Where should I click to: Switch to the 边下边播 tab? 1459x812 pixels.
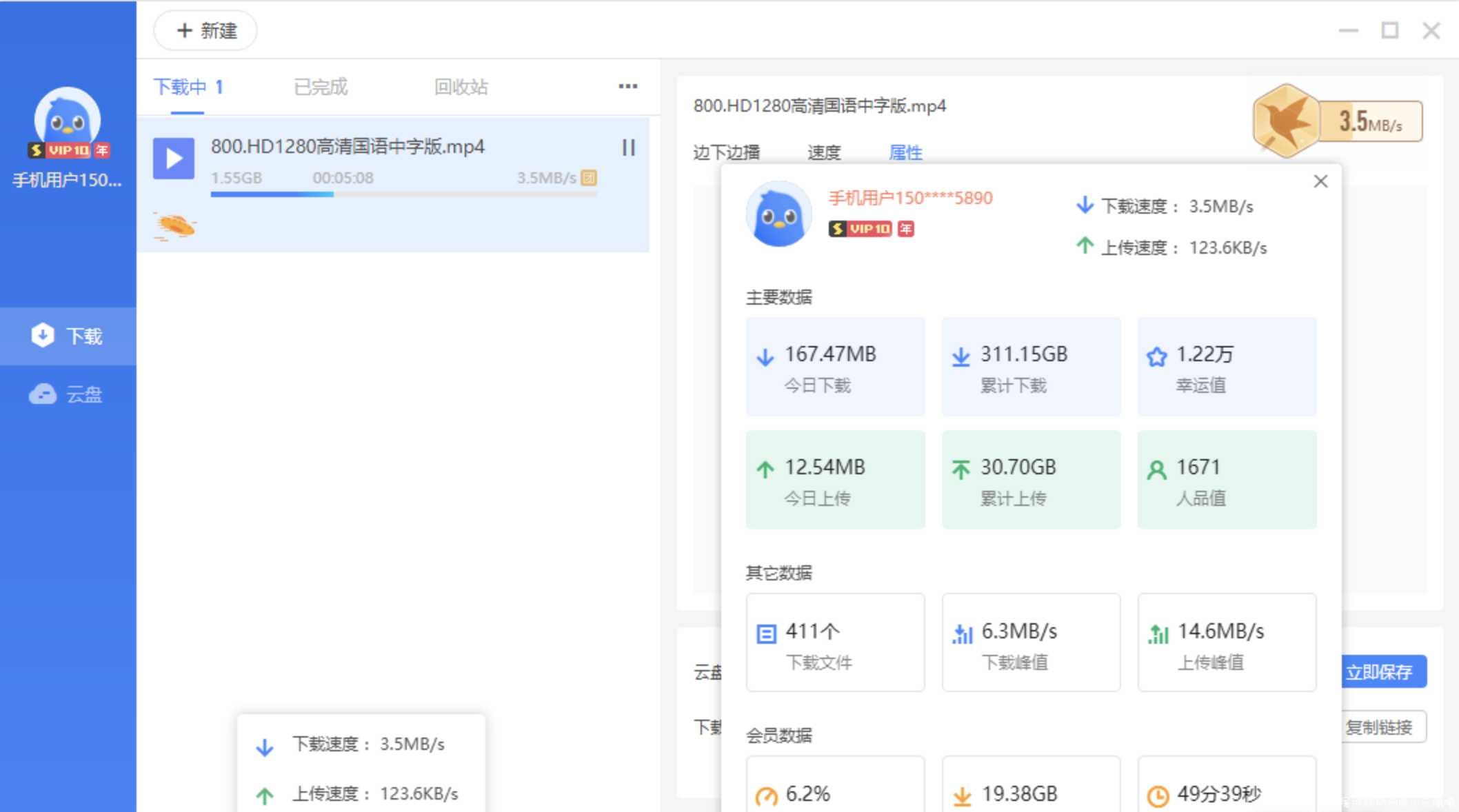pos(726,152)
